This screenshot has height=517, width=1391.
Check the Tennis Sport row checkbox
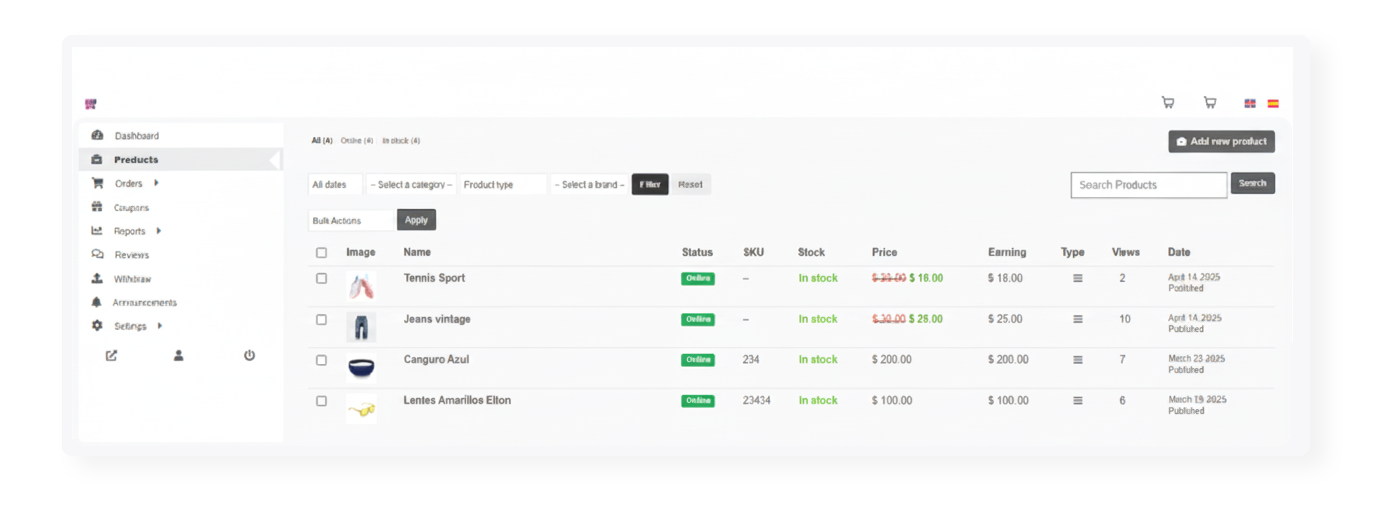coord(321,278)
